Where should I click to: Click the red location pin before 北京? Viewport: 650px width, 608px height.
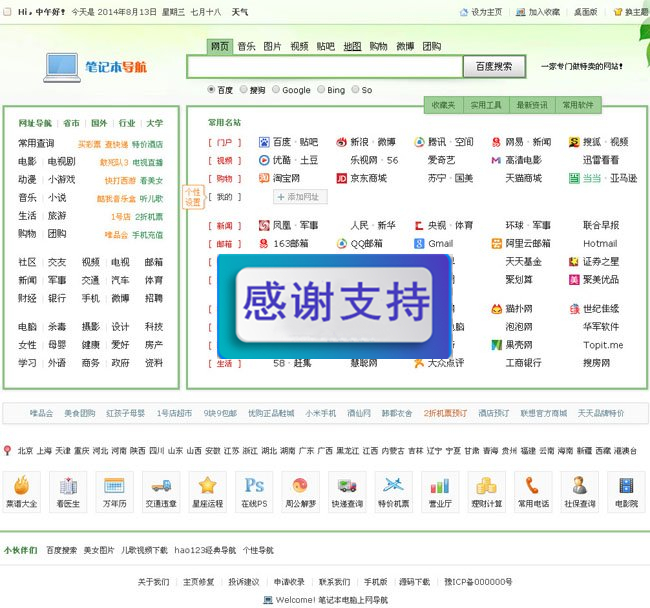click(x=7, y=451)
